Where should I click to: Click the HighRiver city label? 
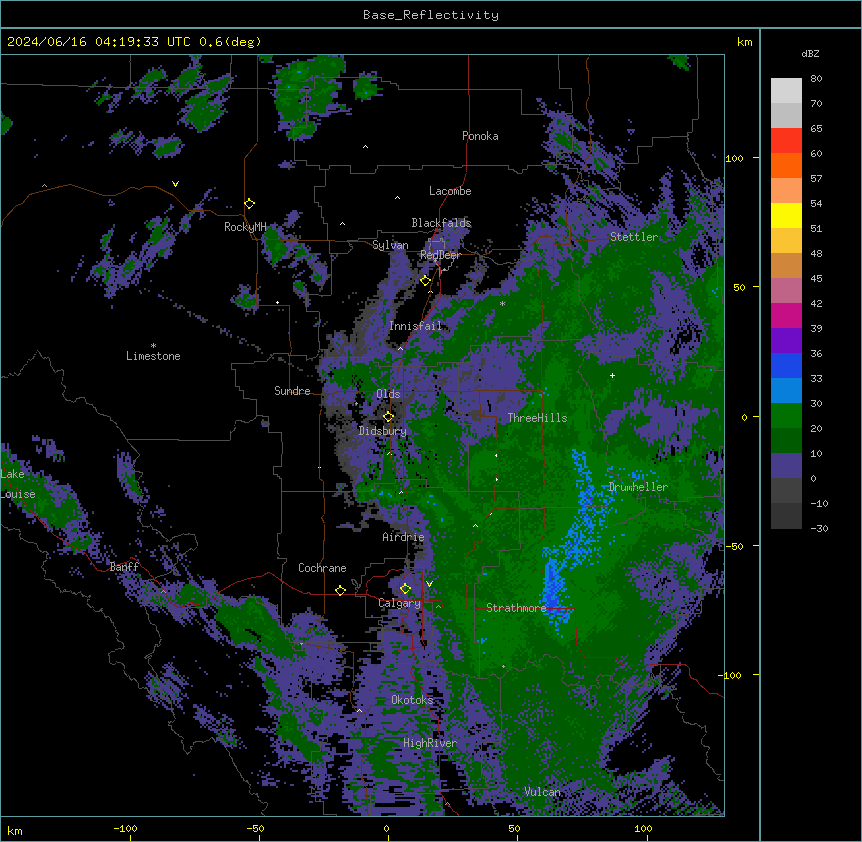click(x=430, y=743)
